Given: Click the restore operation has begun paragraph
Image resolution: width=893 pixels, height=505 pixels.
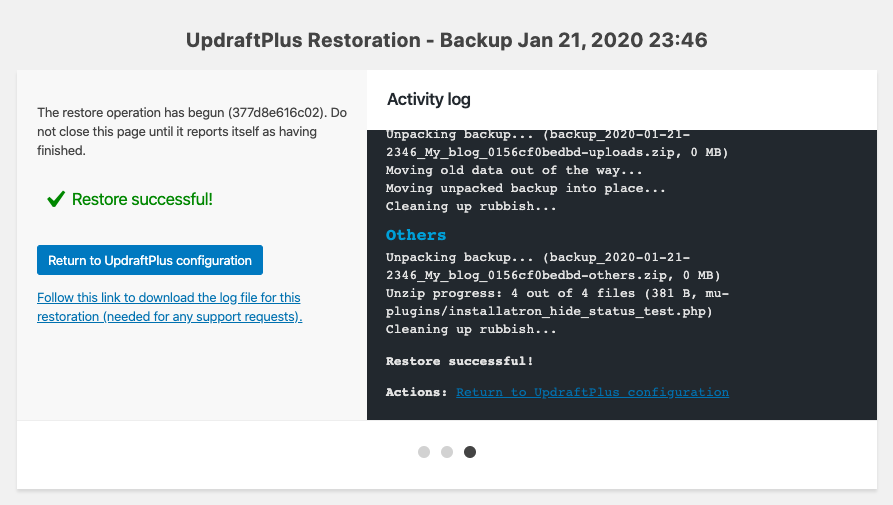Looking at the screenshot, I should click(192, 132).
